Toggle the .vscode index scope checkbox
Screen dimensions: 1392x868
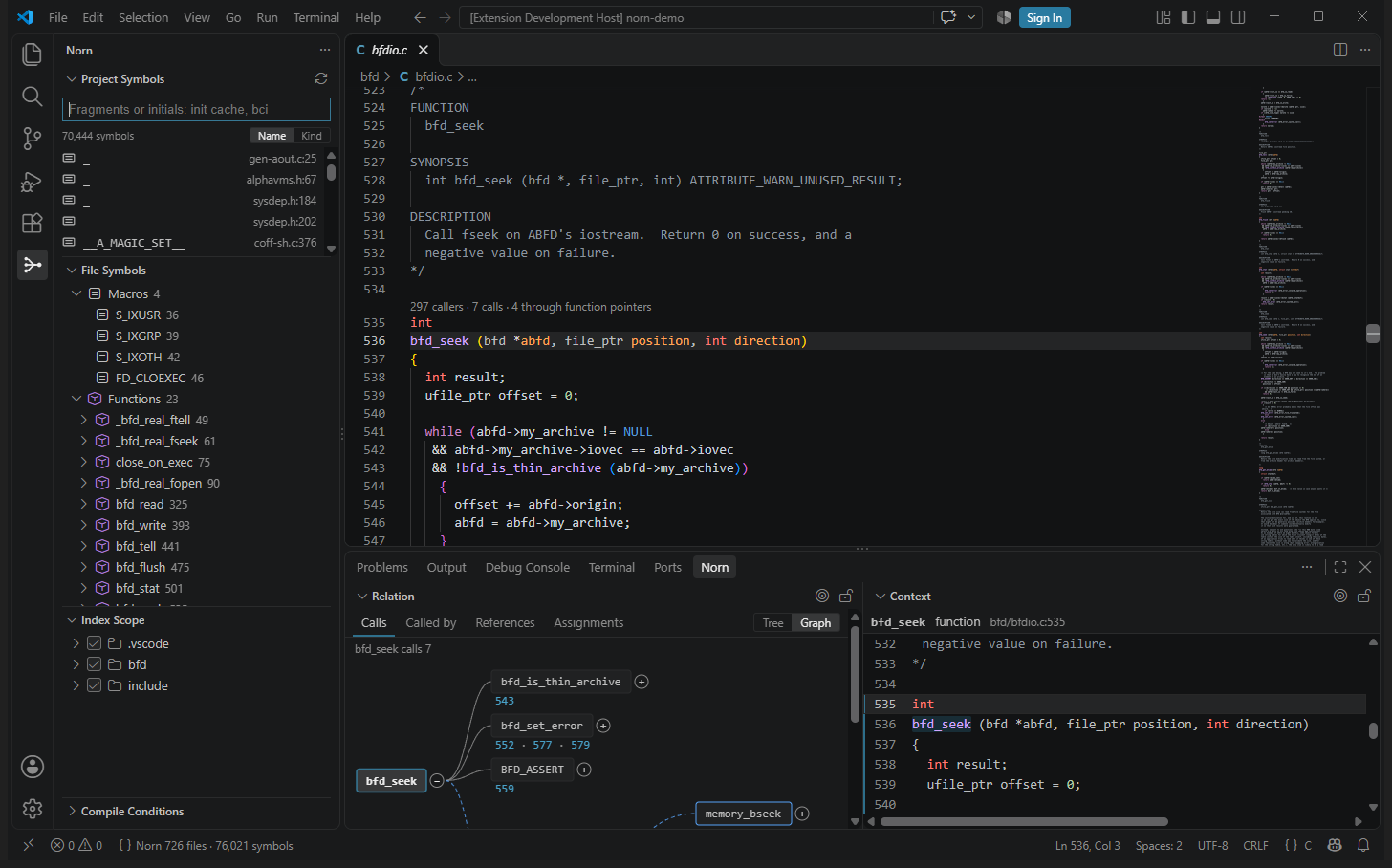point(94,643)
